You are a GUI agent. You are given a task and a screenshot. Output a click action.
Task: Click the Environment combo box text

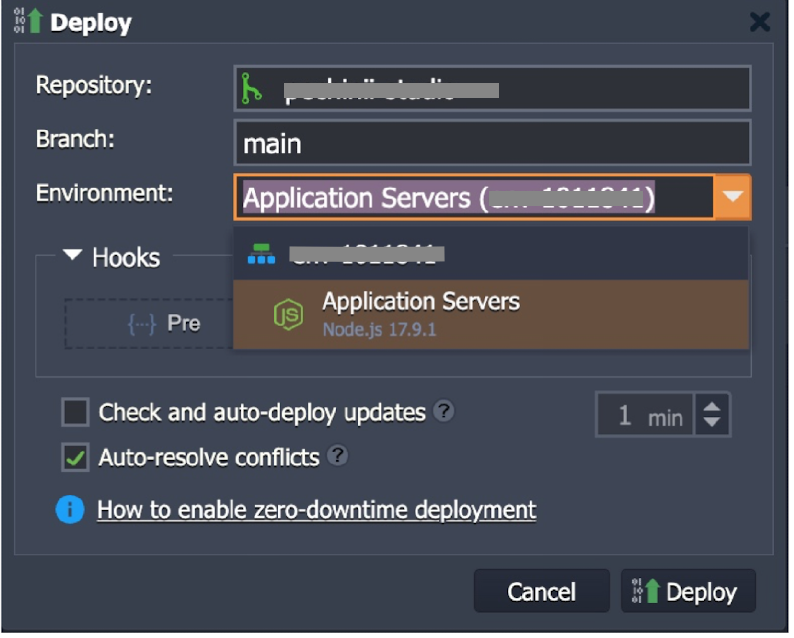476,198
